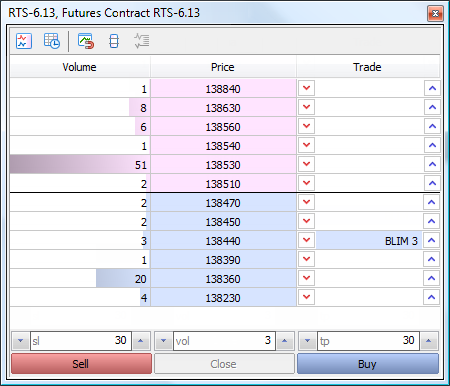Click red down arrow at price 138470
The width and height of the screenshot is (450, 386).
pyautogui.click(x=306, y=202)
